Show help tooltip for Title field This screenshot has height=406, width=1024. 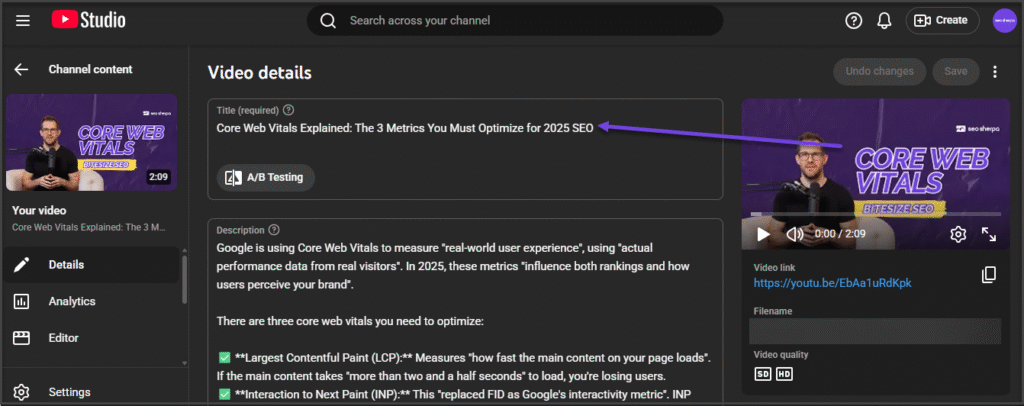pyautogui.click(x=289, y=110)
